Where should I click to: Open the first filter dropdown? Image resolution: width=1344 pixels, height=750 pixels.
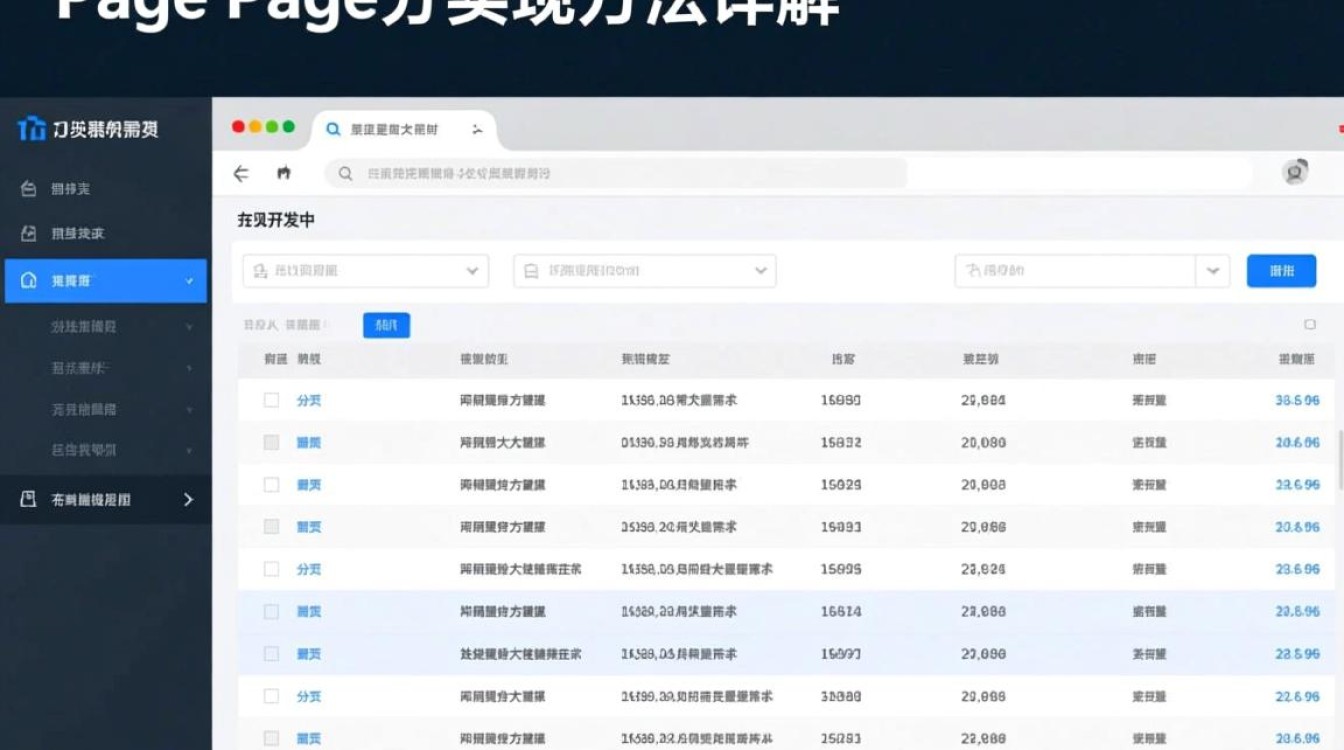(364, 270)
